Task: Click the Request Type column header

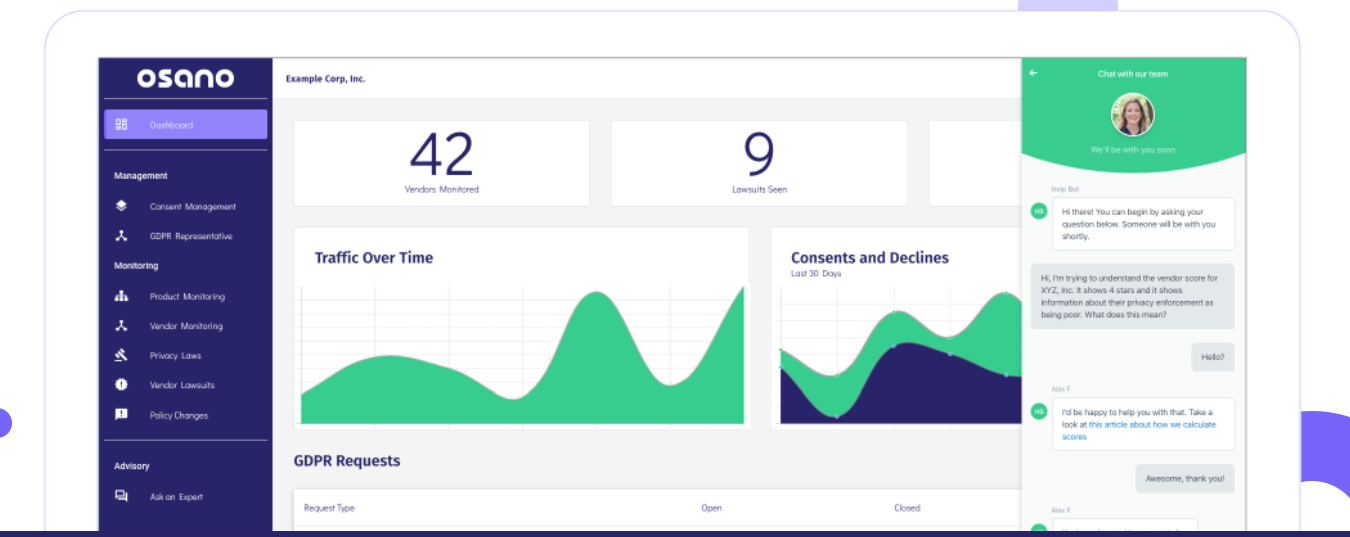Action: [329, 508]
